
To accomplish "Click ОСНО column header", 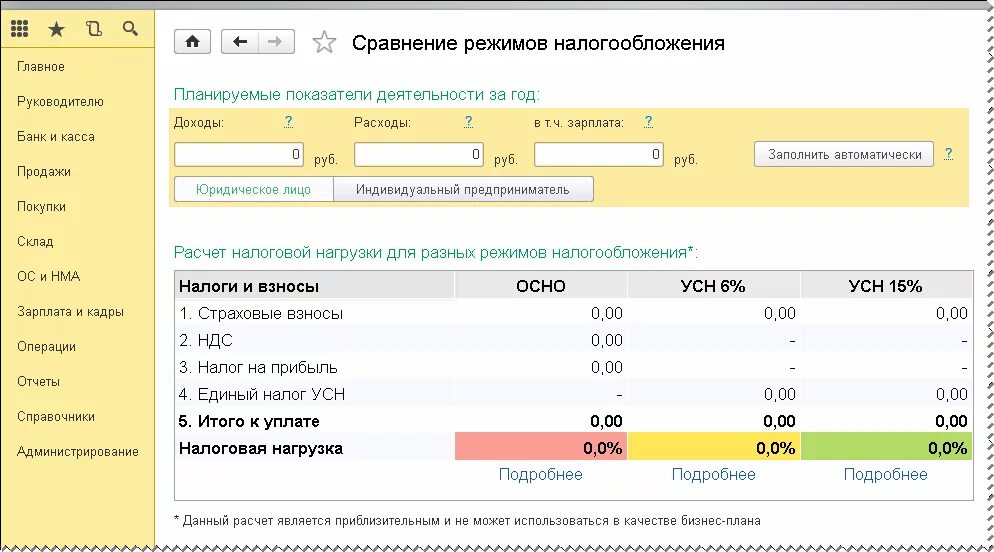I will coord(541,286).
